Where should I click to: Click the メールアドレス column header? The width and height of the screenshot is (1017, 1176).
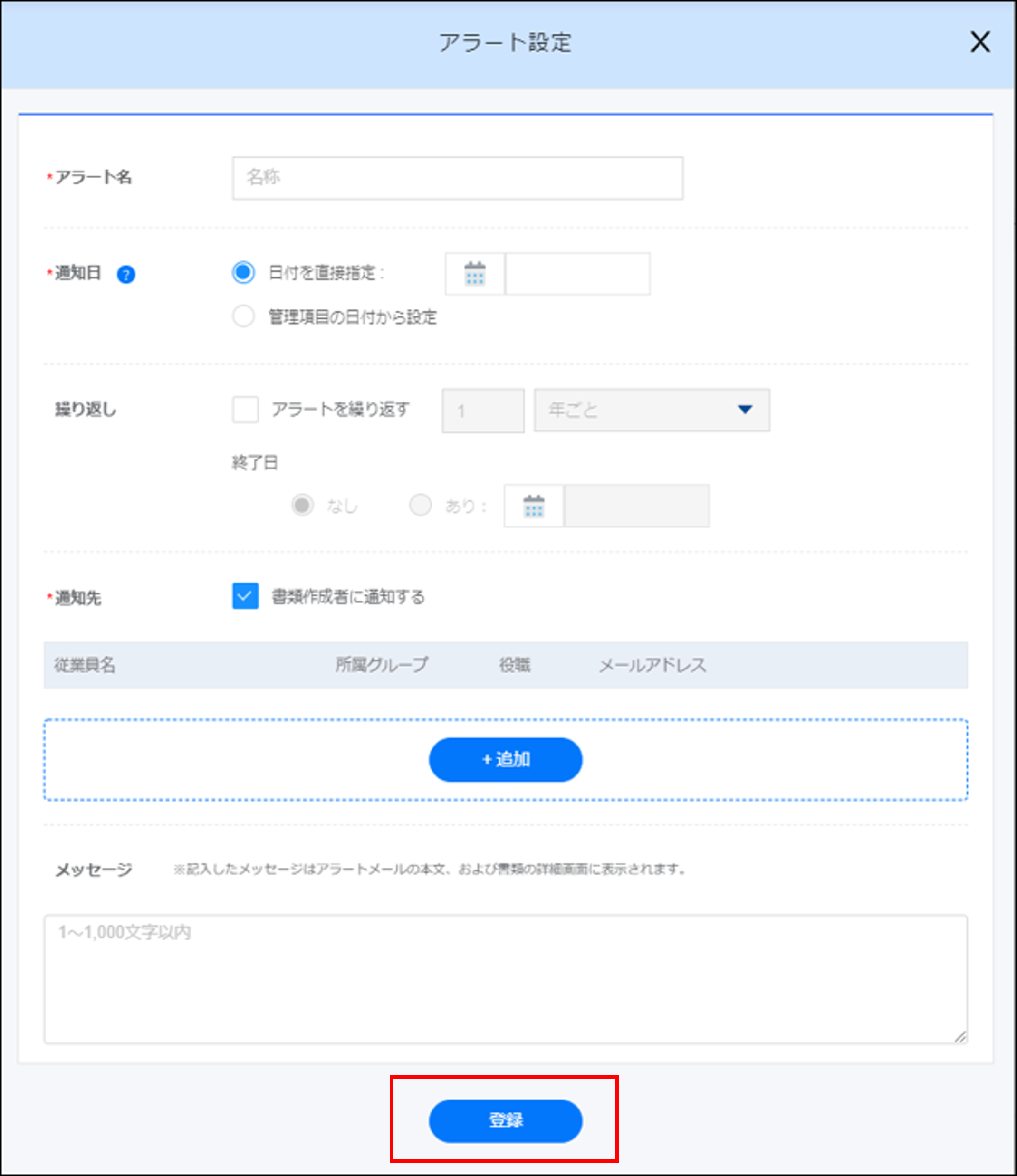coord(652,665)
